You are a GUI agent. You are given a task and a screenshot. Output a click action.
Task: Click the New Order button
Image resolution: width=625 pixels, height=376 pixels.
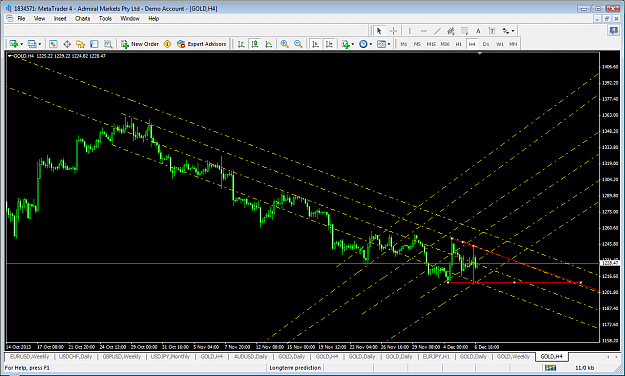pyautogui.click(x=140, y=44)
